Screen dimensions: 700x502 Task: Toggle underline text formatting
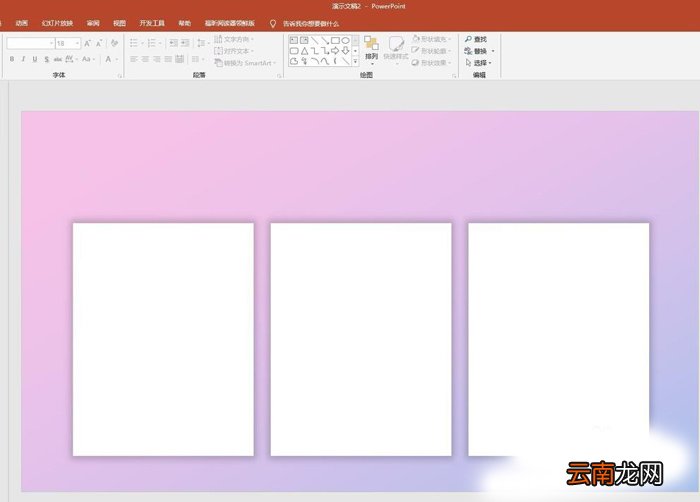click(35, 59)
